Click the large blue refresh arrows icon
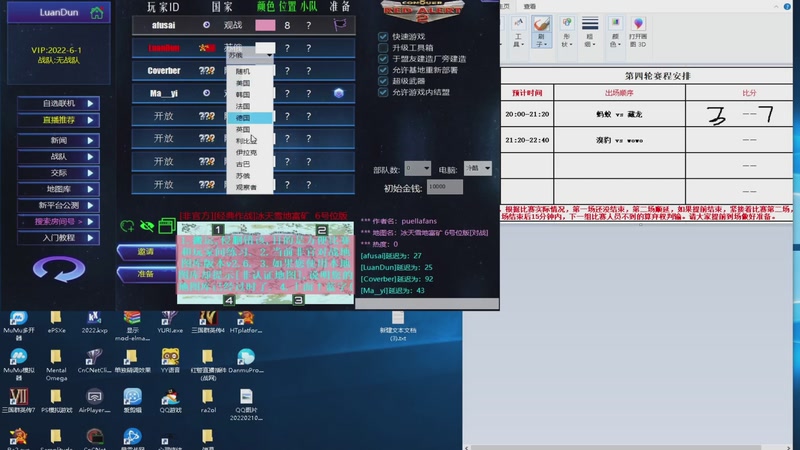The width and height of the screenshot is (800, 450). pyautogui.click(x=59, y=269)
